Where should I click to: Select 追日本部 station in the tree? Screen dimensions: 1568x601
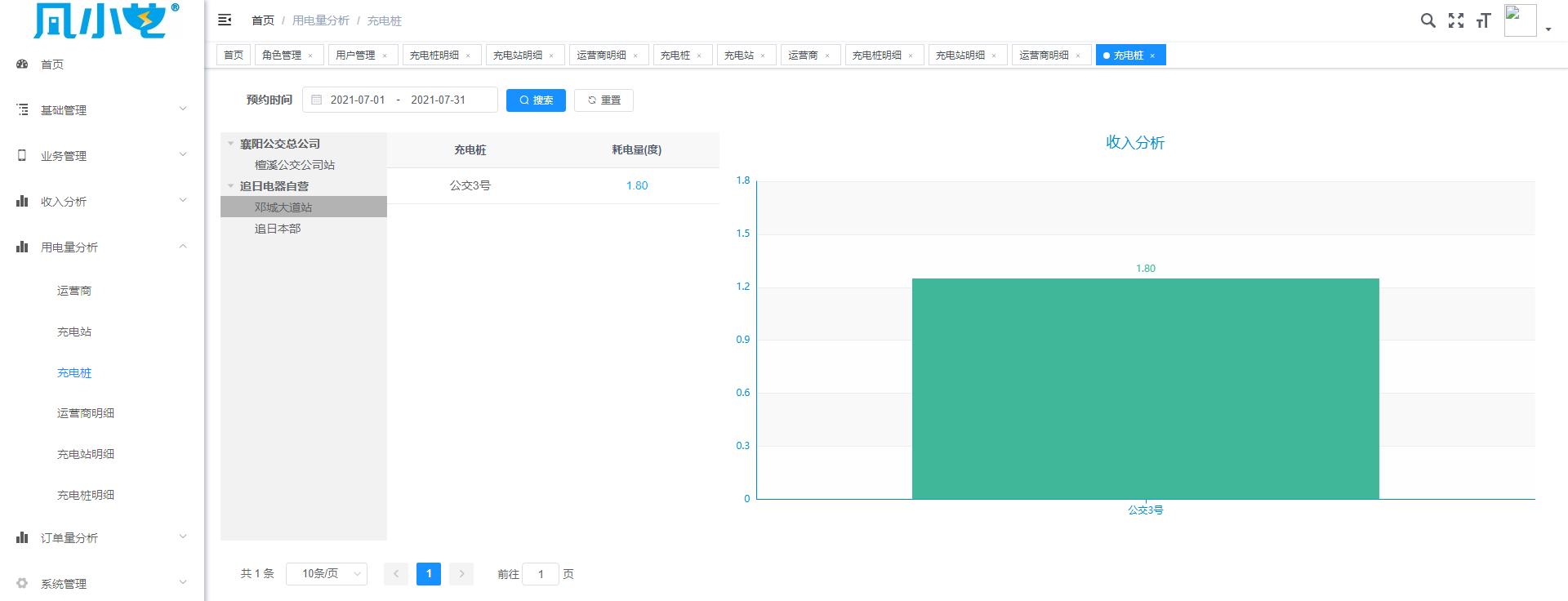[278, 229]
